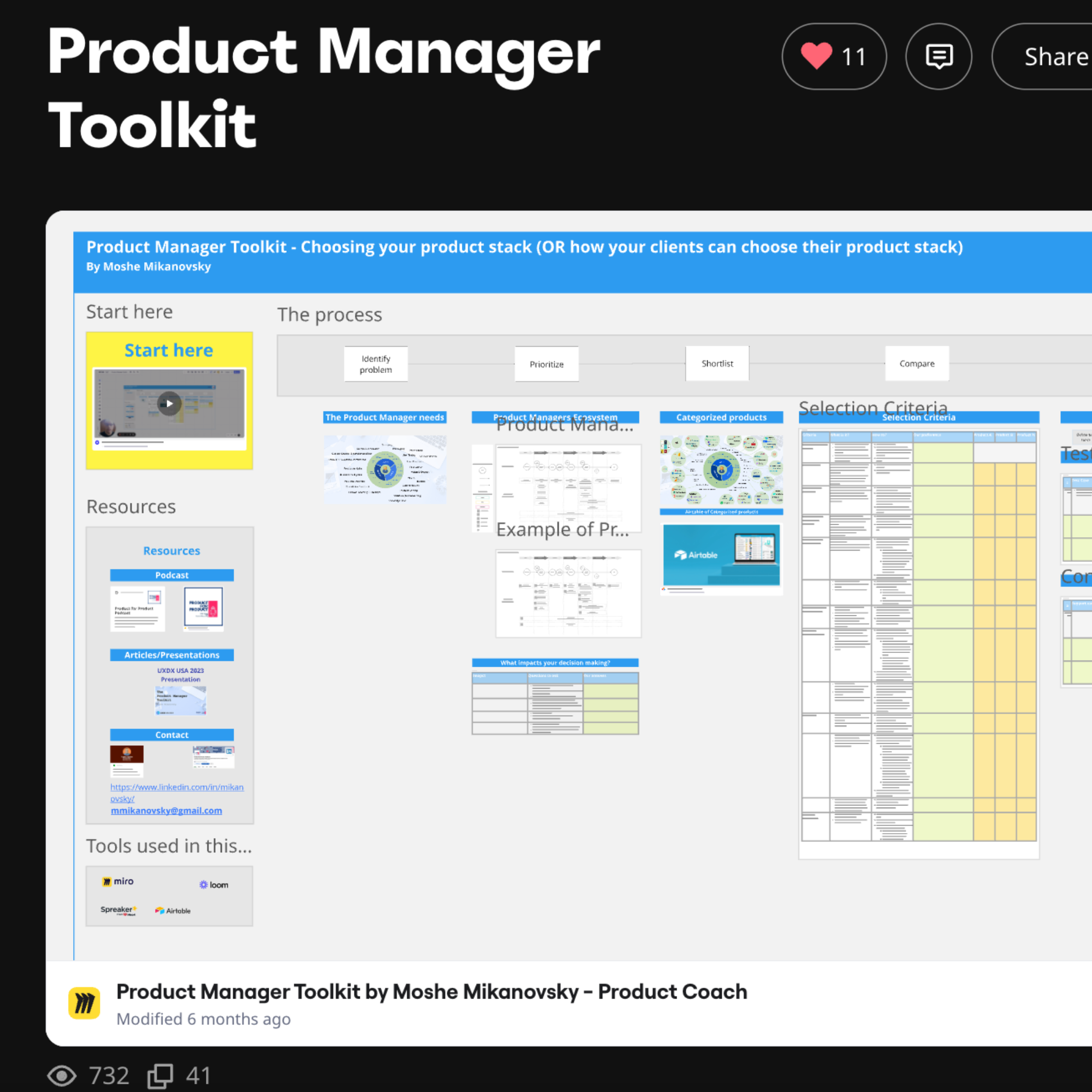Click the miro logo in Tools used

[x=118, y=881]
